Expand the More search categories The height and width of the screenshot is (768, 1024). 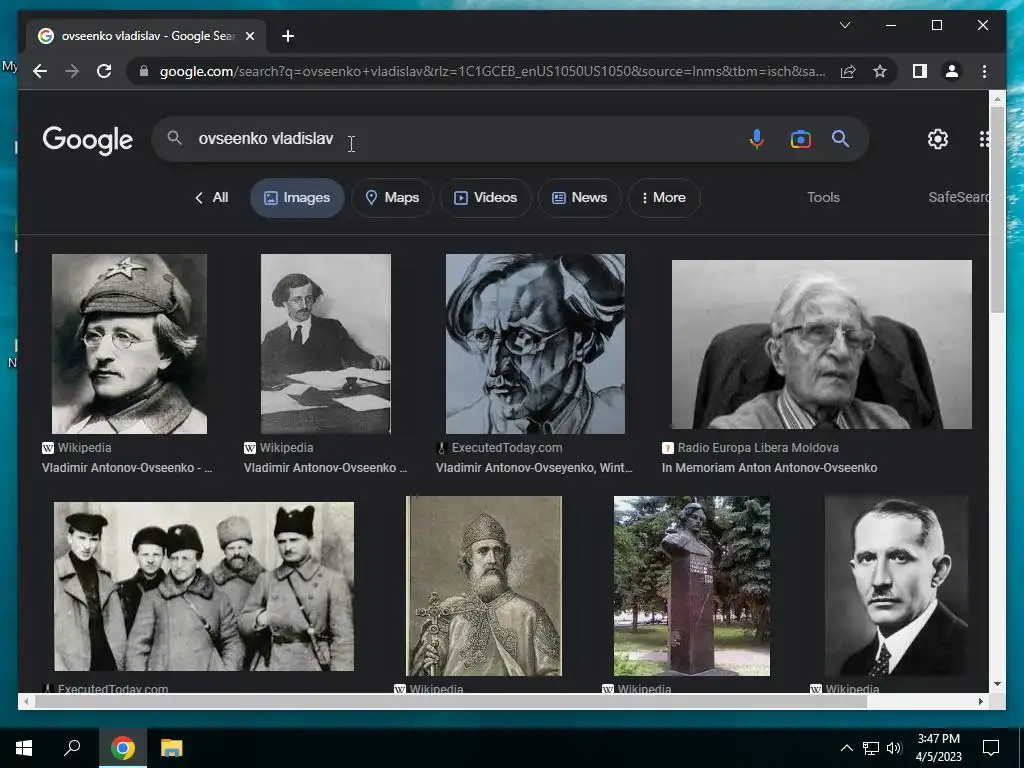pyautogui.click(x=664, y=198)
